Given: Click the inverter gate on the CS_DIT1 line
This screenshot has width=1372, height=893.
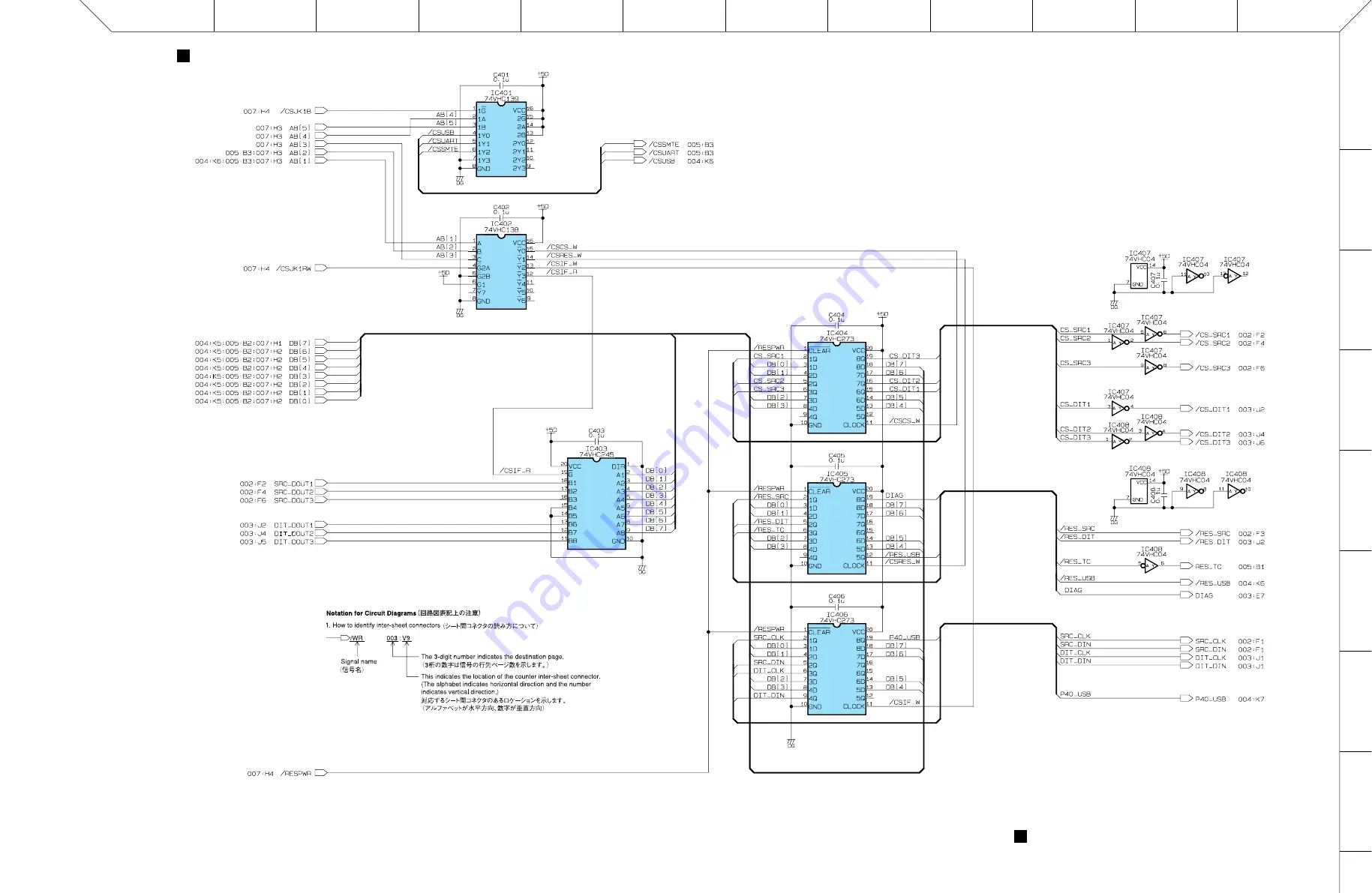Looking at the screenshot, I should coord(1120,409).
